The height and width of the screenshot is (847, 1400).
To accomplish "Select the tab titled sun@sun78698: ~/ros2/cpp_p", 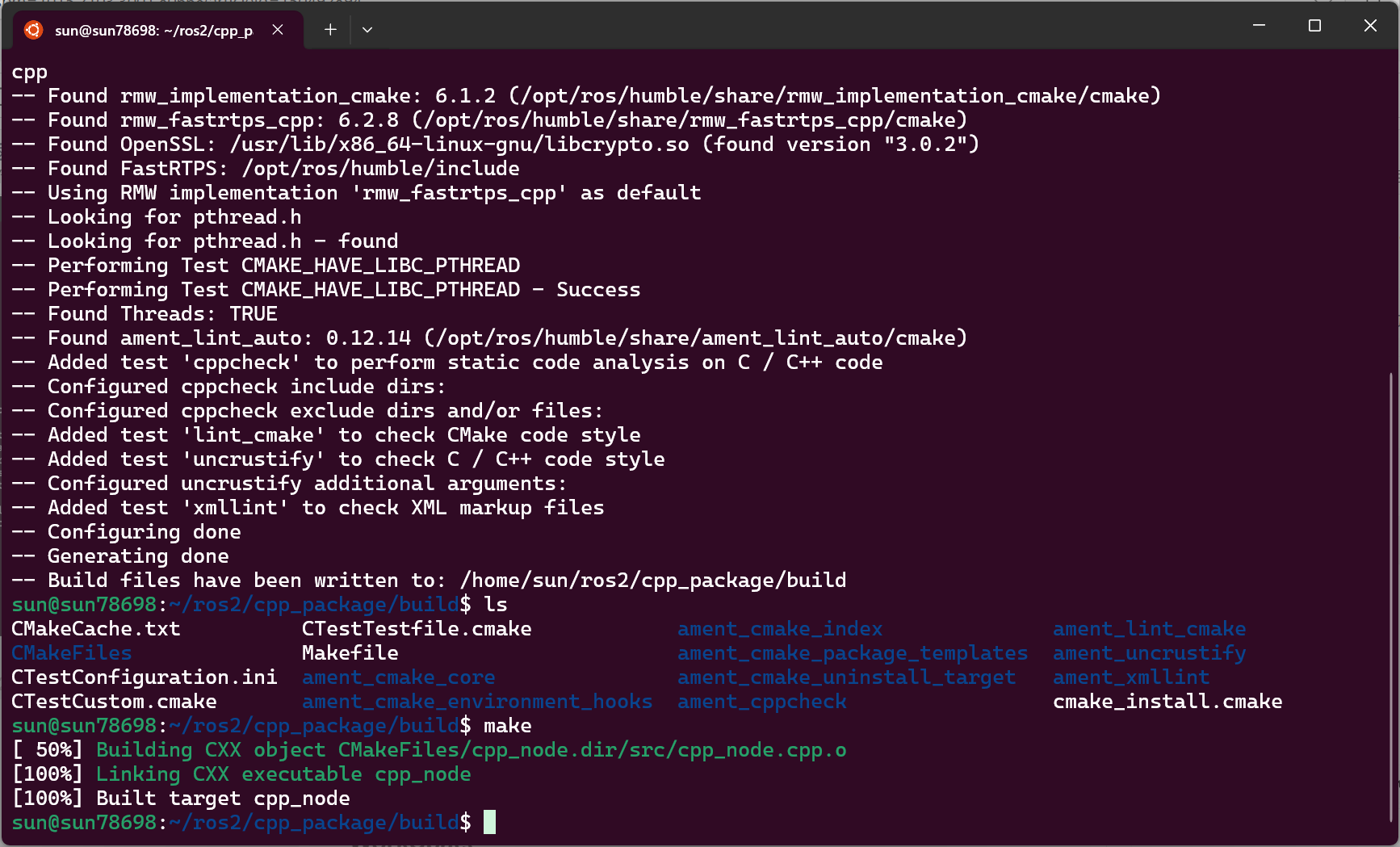I will coord(153,29).
